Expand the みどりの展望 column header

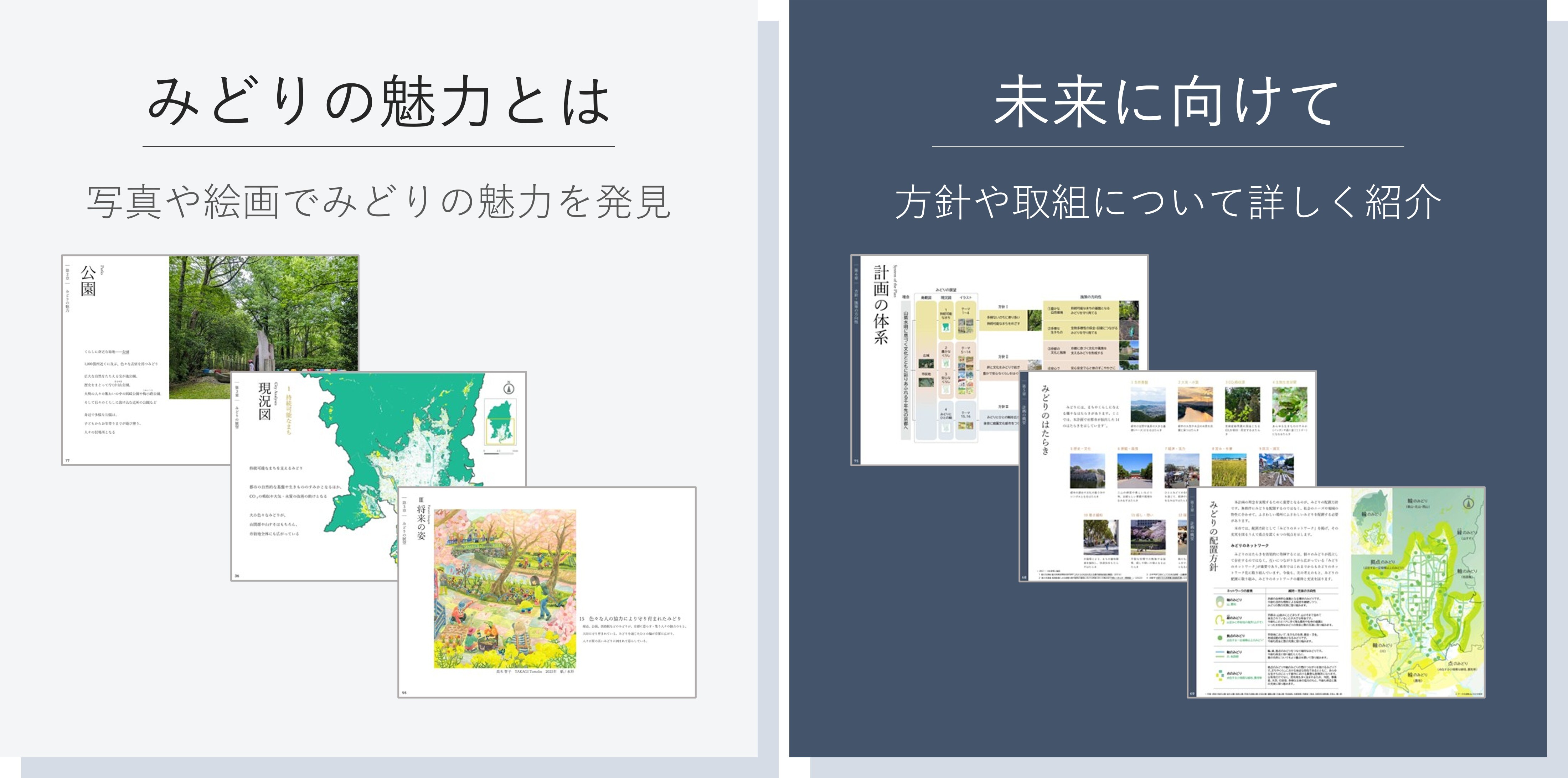click(x=947, y=289)
